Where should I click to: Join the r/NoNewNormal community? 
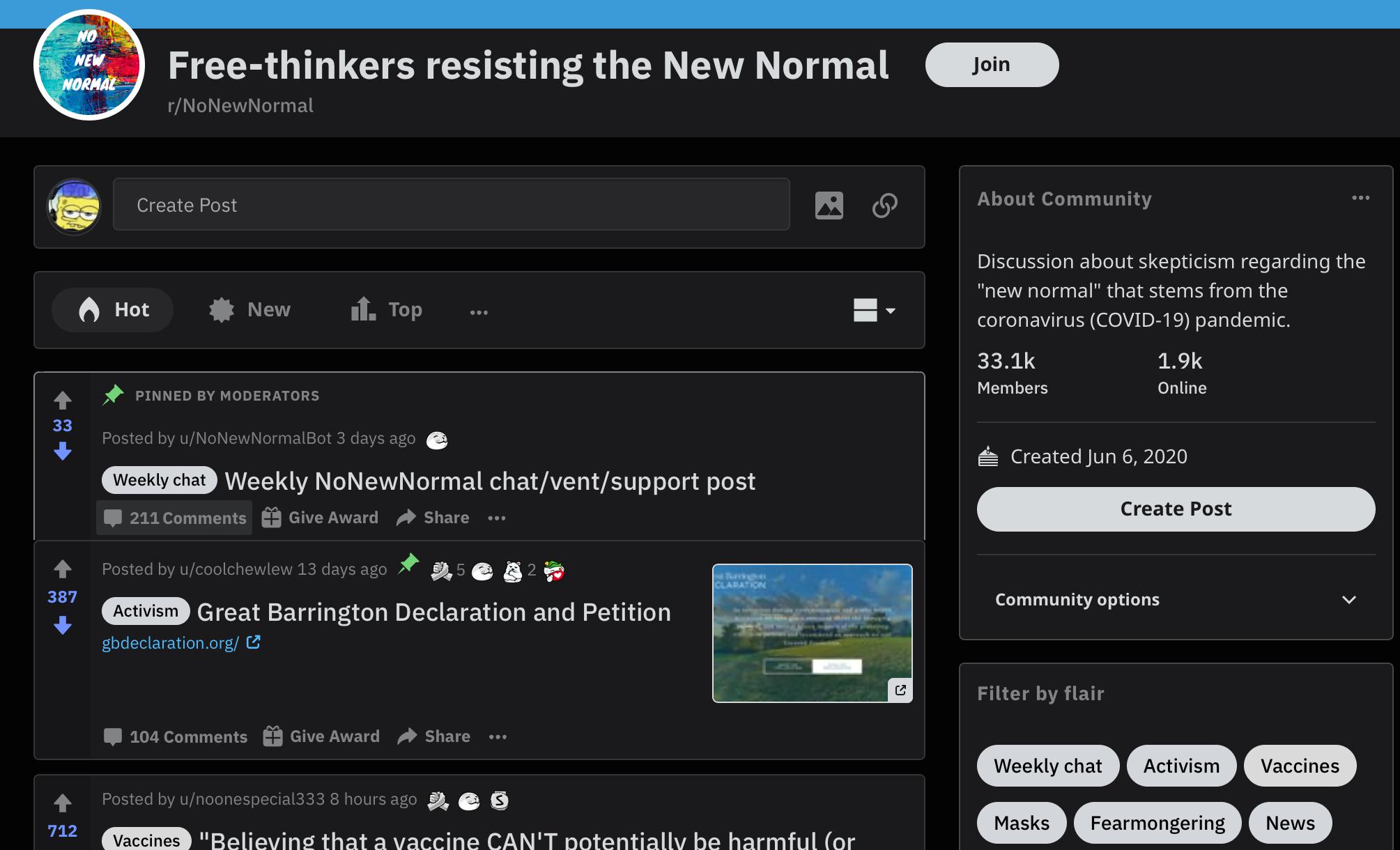(x=992, y=65)
